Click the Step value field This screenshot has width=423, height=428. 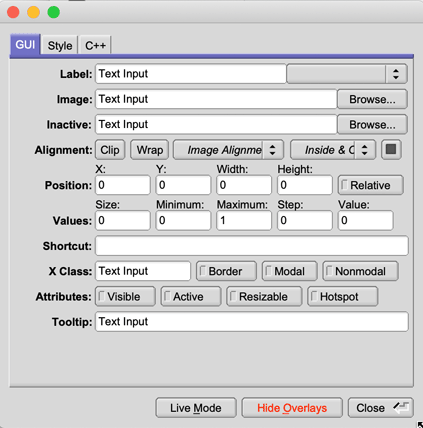(x=305, y=220)
